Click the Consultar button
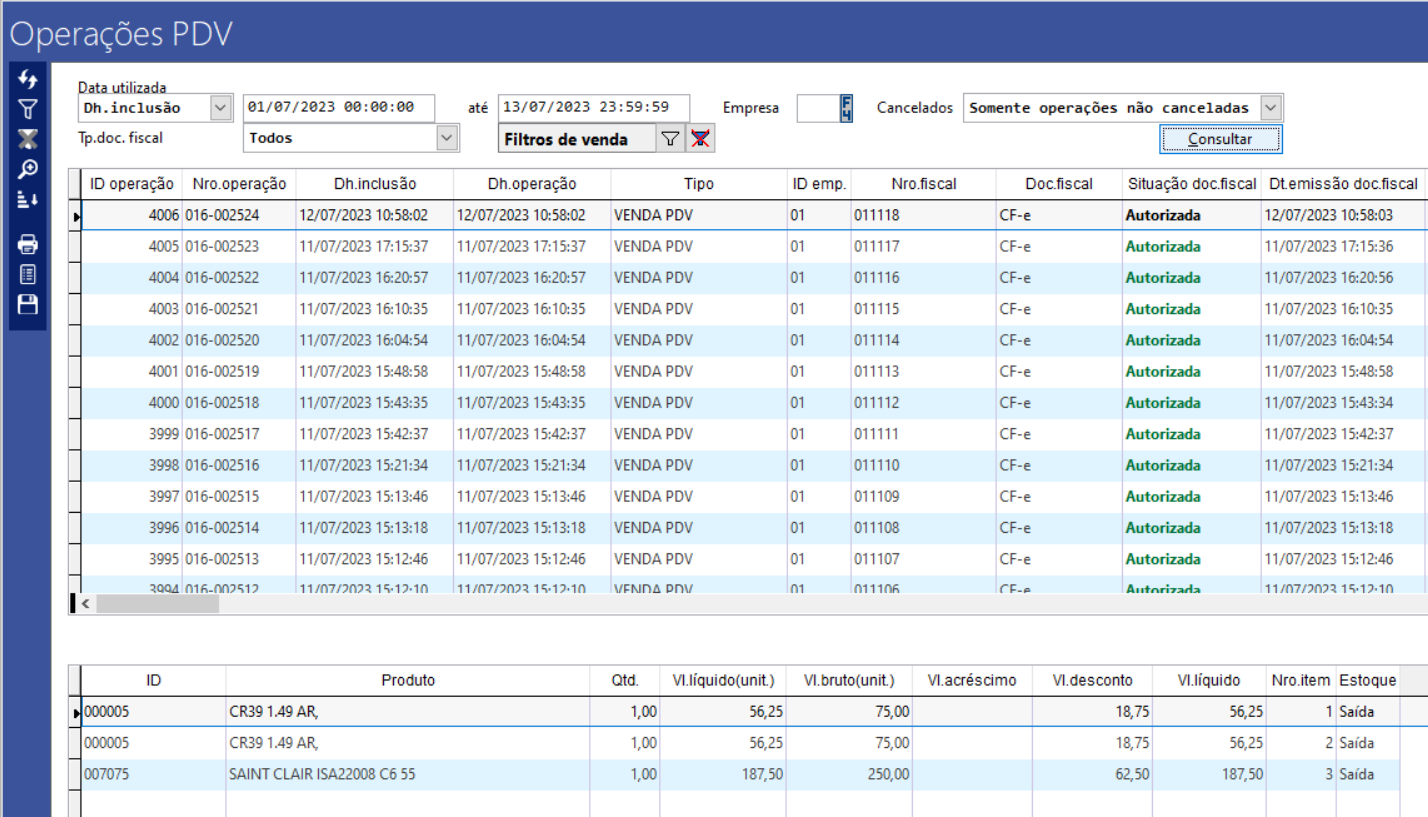 [1220, 139]
